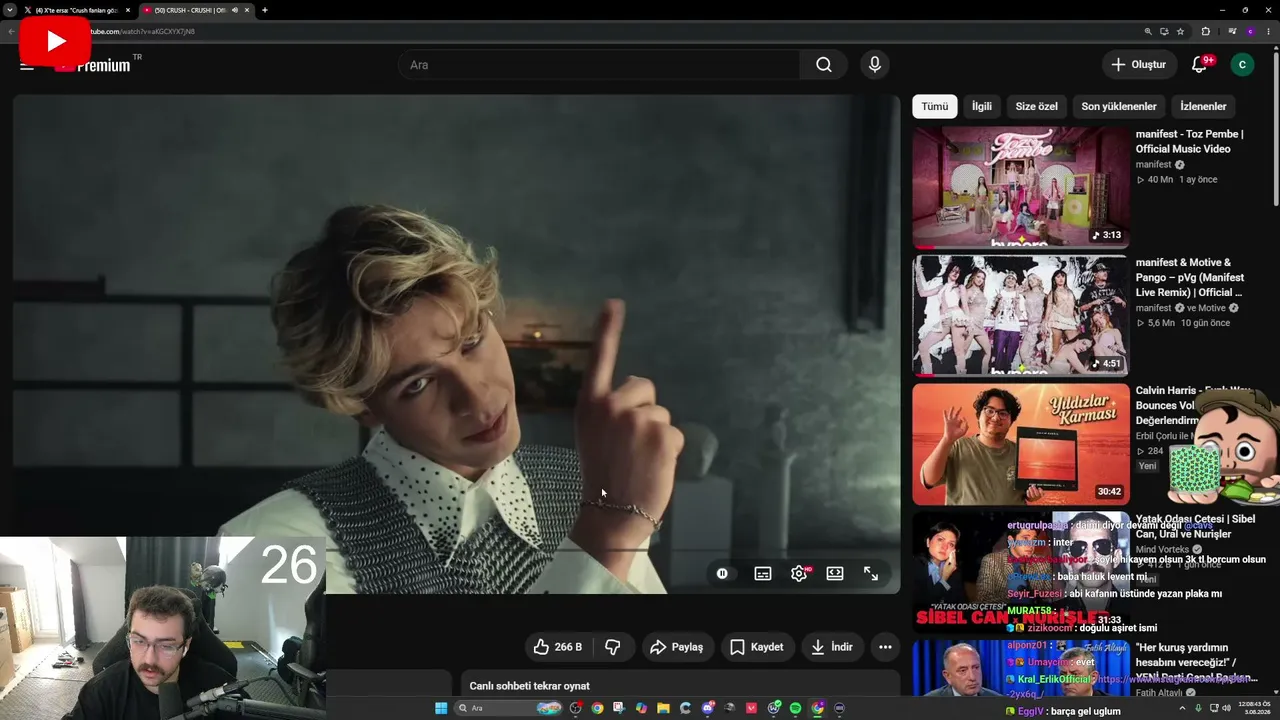Image resolution: width=1280 pixels, height=720 pixels.
Task: Select the Size özel filter chip
Action: tap(1036, 106)
